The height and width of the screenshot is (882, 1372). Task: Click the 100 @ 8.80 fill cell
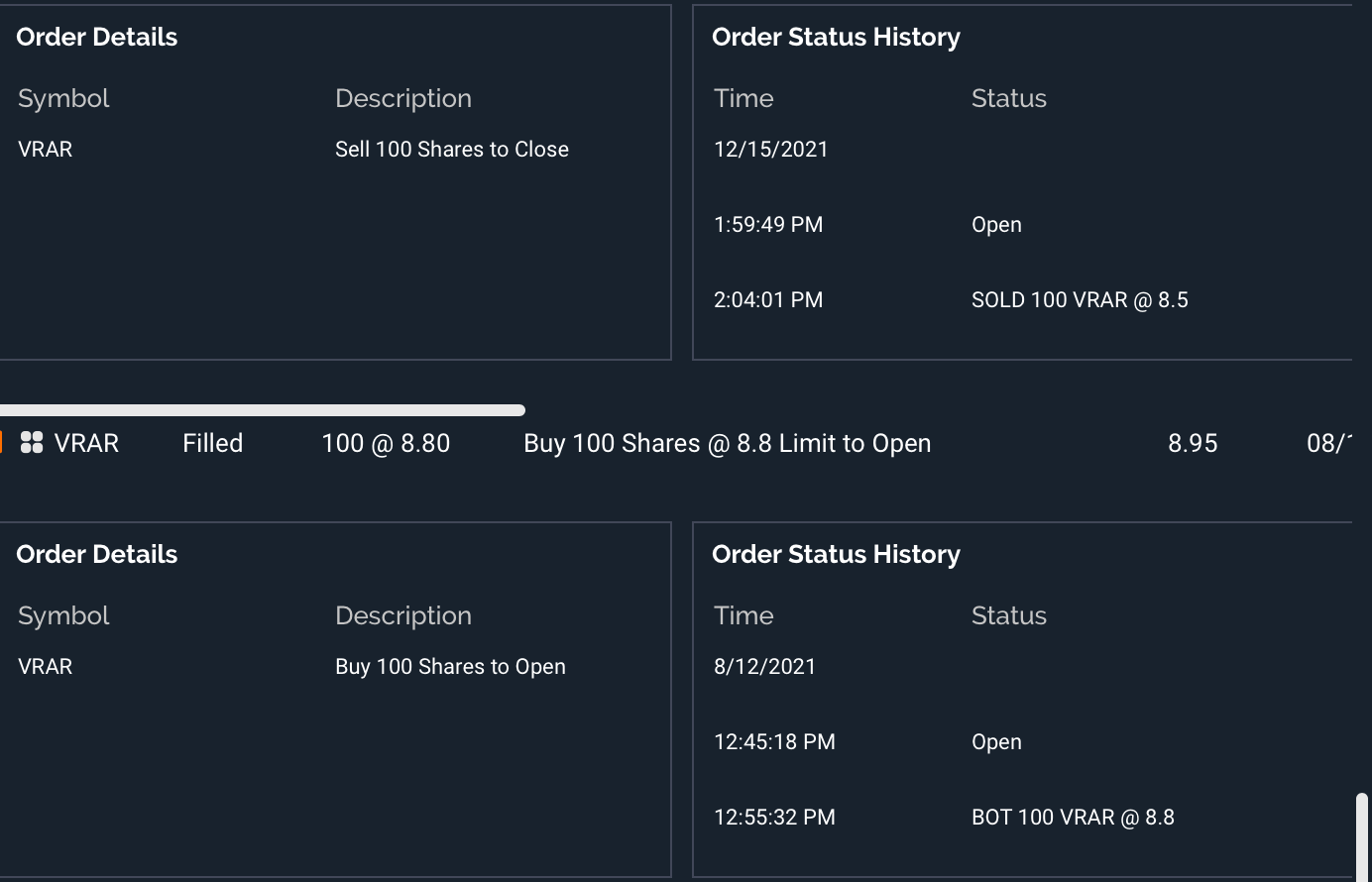pos(386,443)
